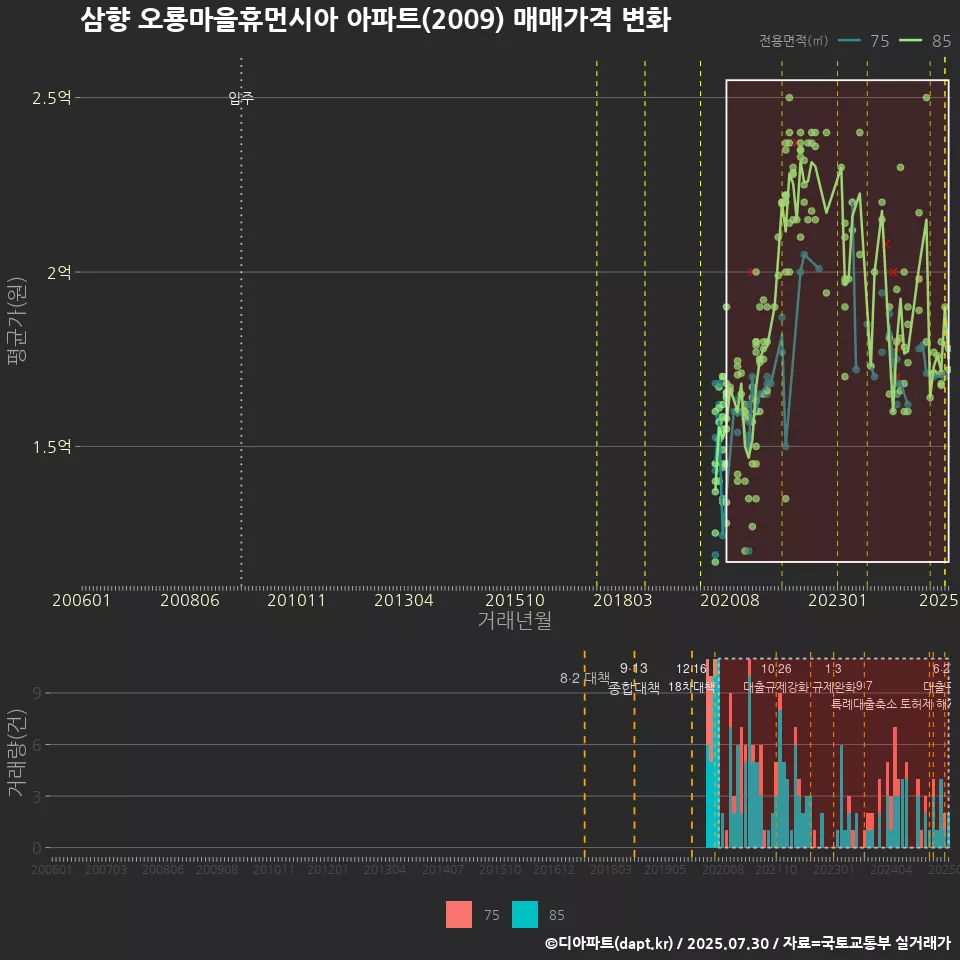
Task: Click the 12·16 18차대책 policy marker label
Action: click(691, 678)
